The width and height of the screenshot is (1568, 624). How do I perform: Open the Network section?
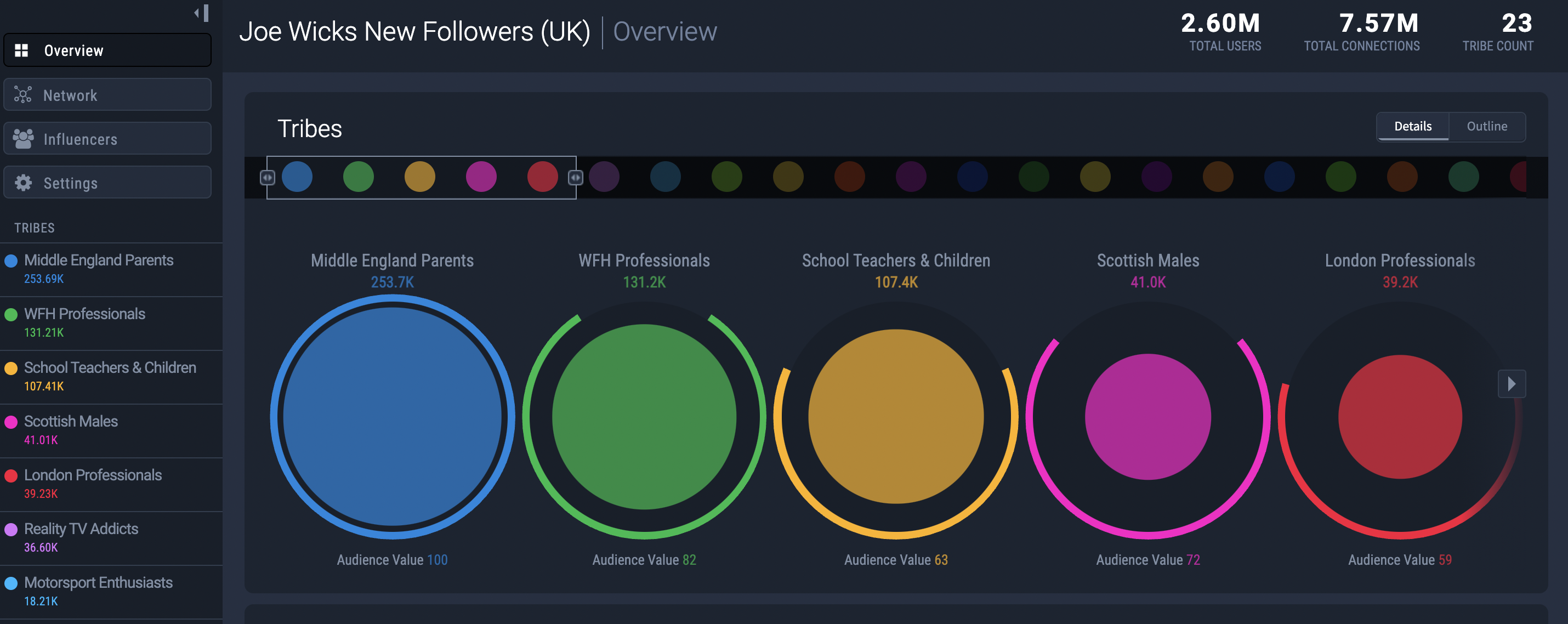pos(107,95)
